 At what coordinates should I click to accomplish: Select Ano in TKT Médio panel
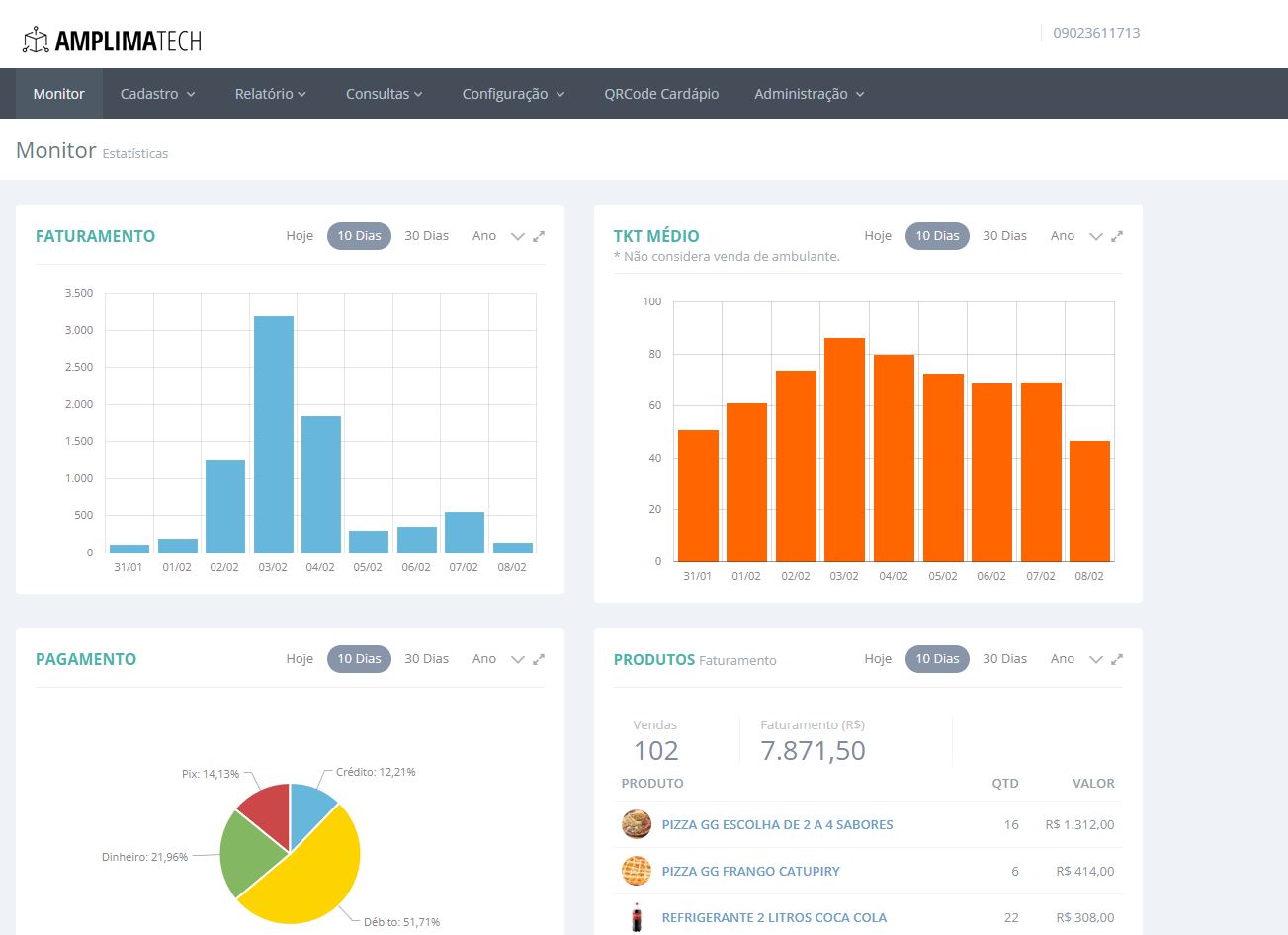(1063, 236)
